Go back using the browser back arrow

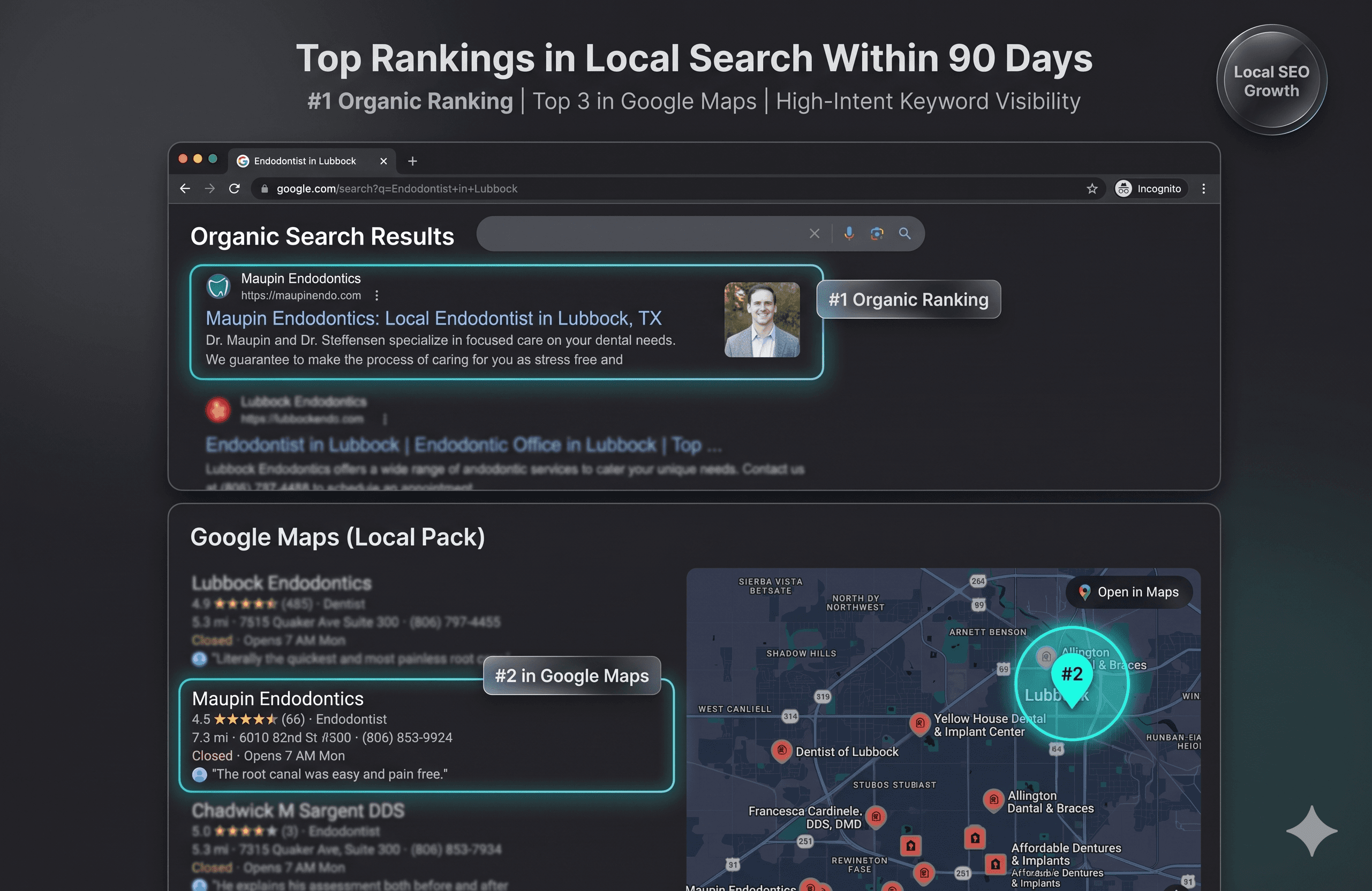[184, 188]
